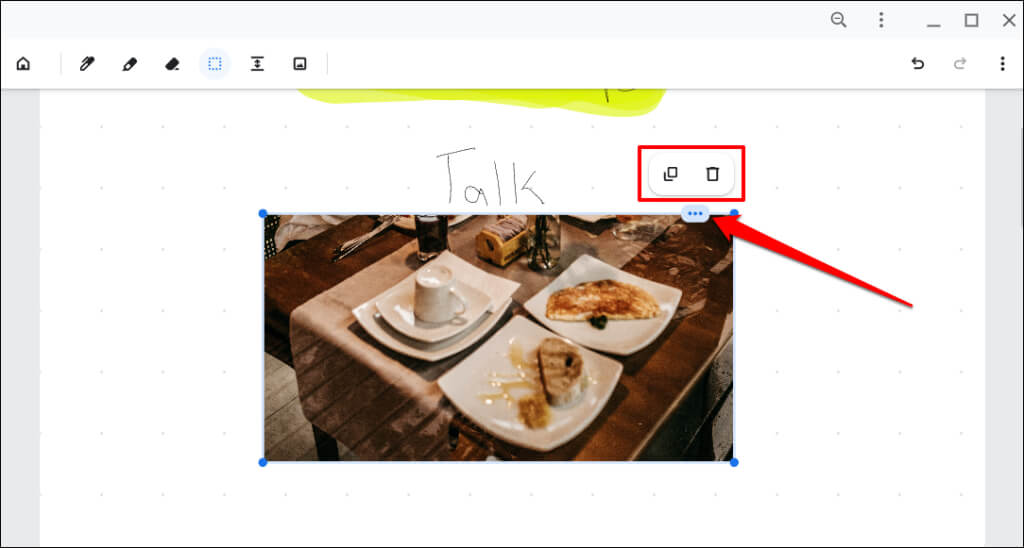This screenshot has width=1024, height=548.
Task: Click the blue three-dot handle on image
Action: point(696,214)
